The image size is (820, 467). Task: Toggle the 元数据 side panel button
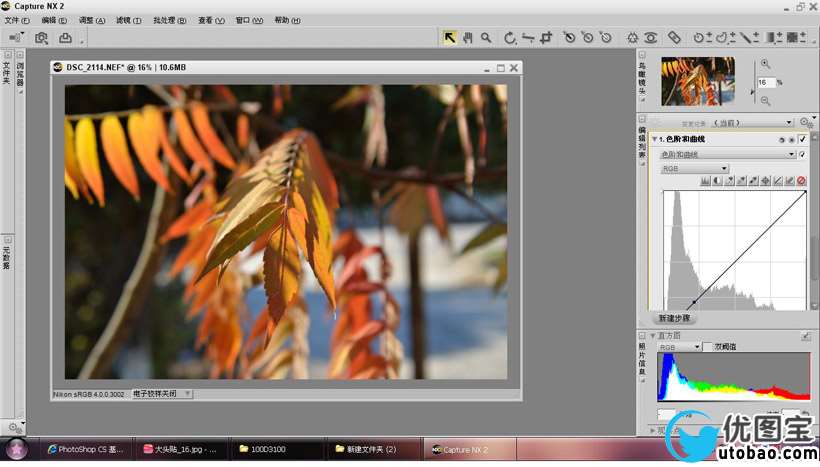7,240
